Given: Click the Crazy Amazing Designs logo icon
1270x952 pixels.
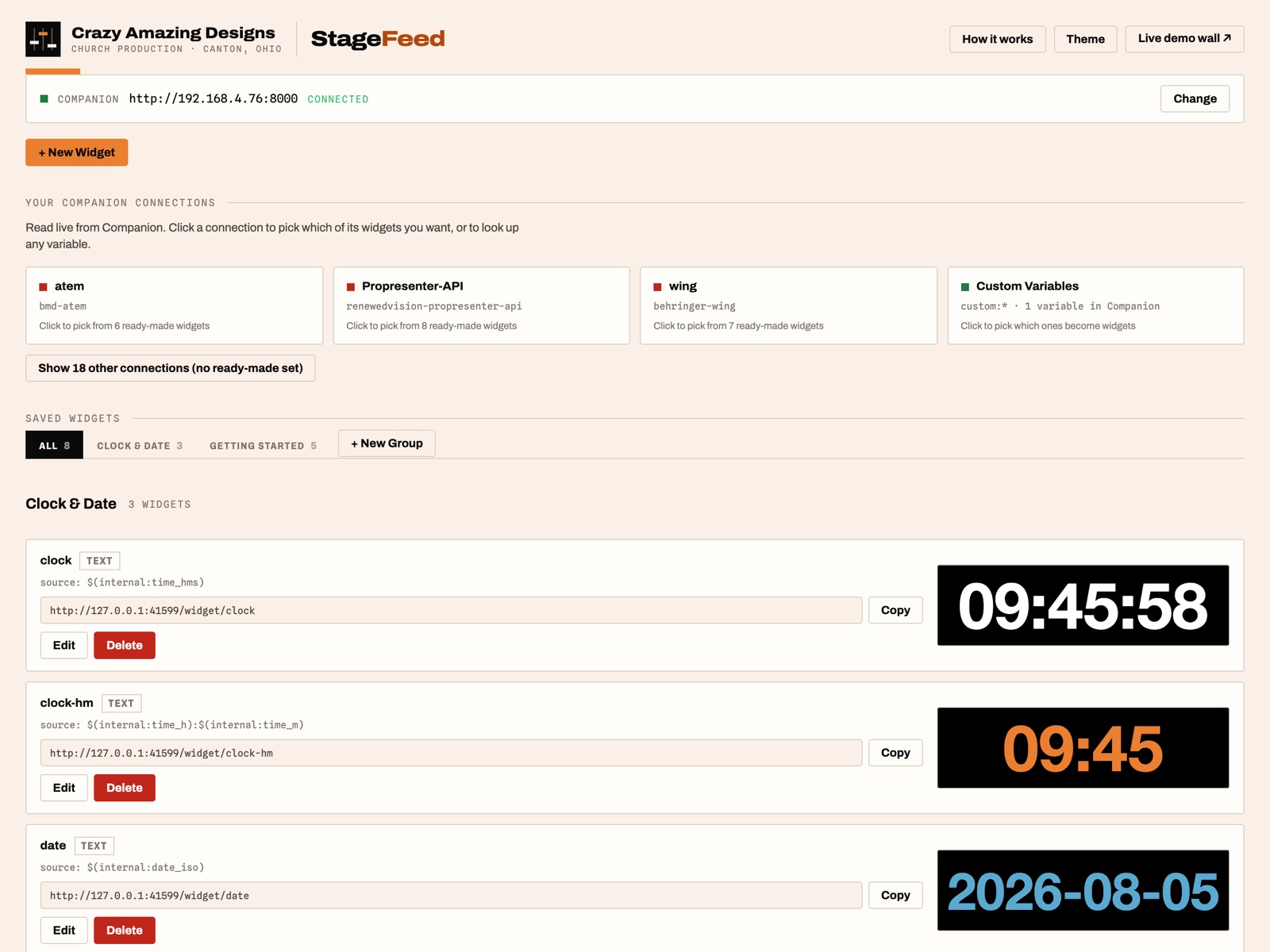Looking at the screenshot, I should click(x=43, y=39).
